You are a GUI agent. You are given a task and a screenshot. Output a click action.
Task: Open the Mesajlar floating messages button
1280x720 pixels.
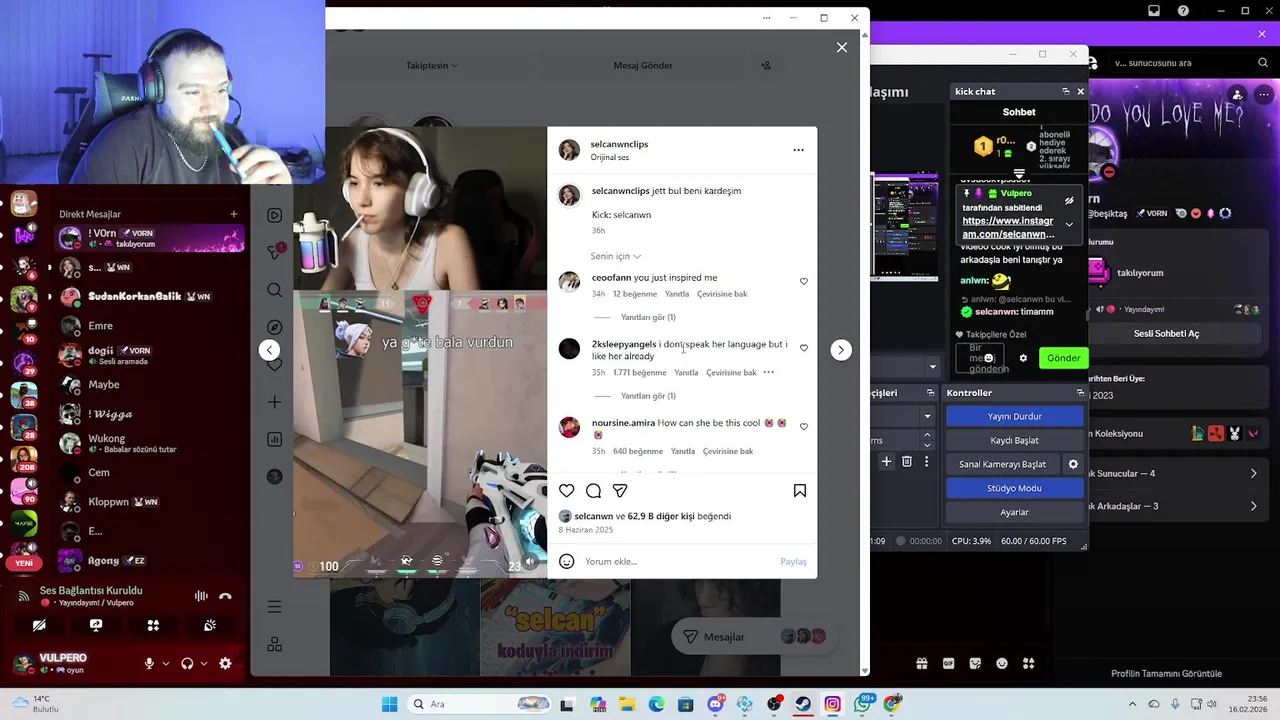(755, 637)
